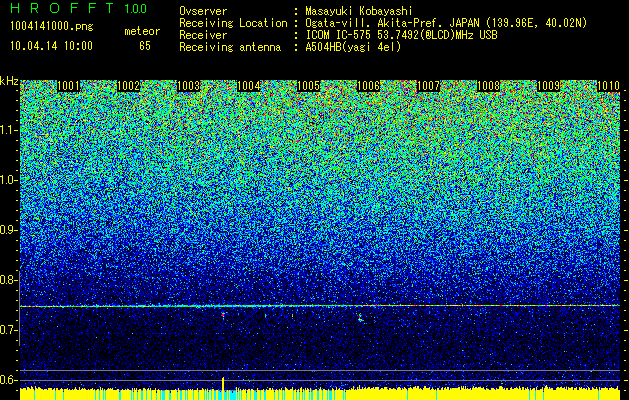Click the 0.9 frequency axis label

click(9, 230)
